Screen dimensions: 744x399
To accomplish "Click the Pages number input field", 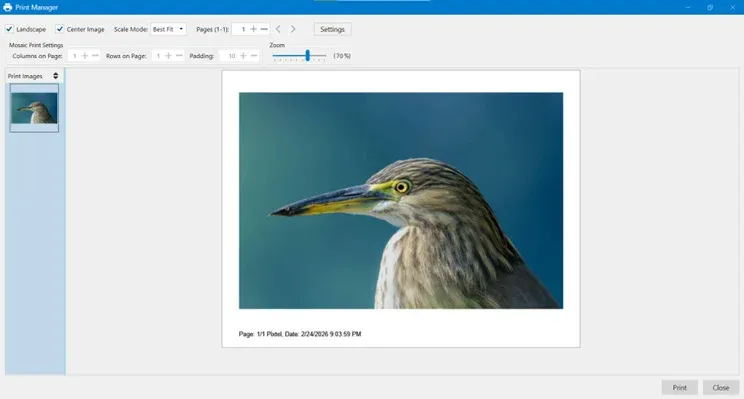I will tap(241, 29).
